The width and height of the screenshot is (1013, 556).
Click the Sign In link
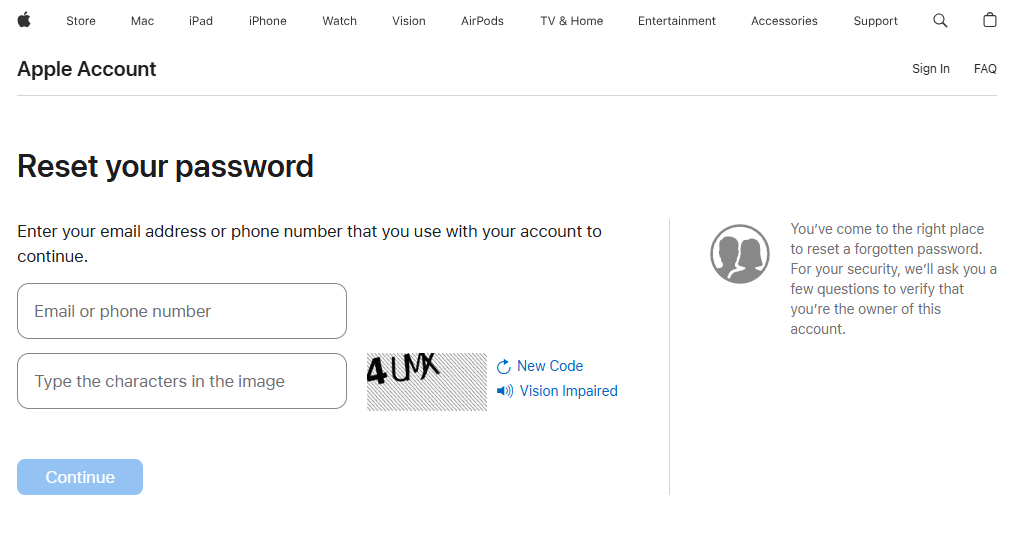click(930, 68)
